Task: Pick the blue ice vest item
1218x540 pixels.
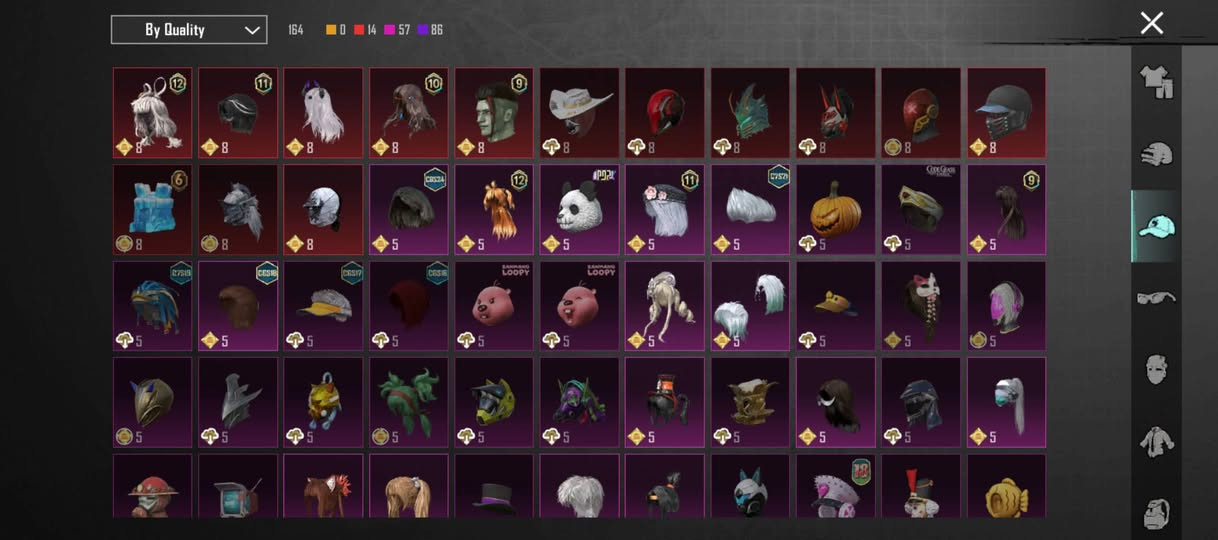Action: [152, 209]
